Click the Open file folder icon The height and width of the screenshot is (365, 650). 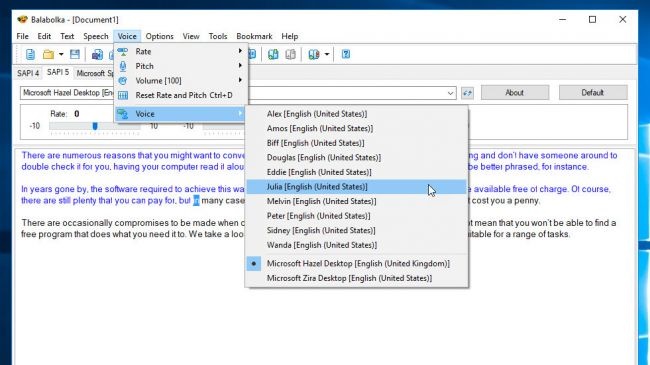(x=49, y=54)
